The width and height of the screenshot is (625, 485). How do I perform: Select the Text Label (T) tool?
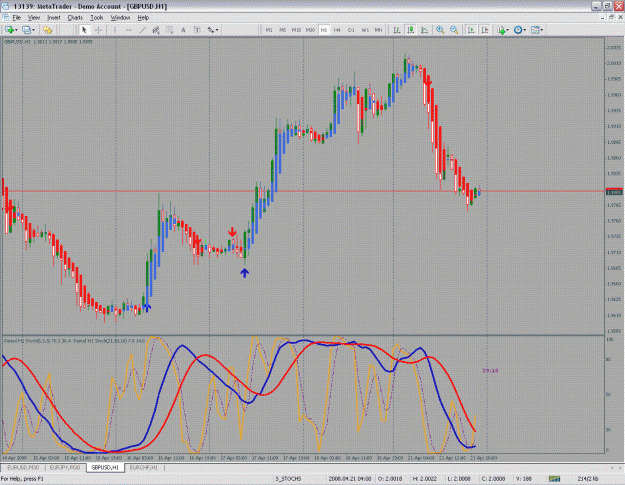pos(197,30)
